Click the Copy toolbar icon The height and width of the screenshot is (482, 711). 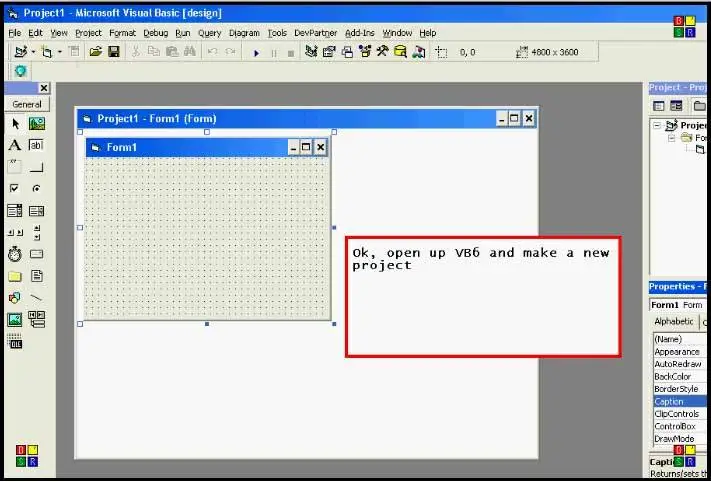(154, 52)
